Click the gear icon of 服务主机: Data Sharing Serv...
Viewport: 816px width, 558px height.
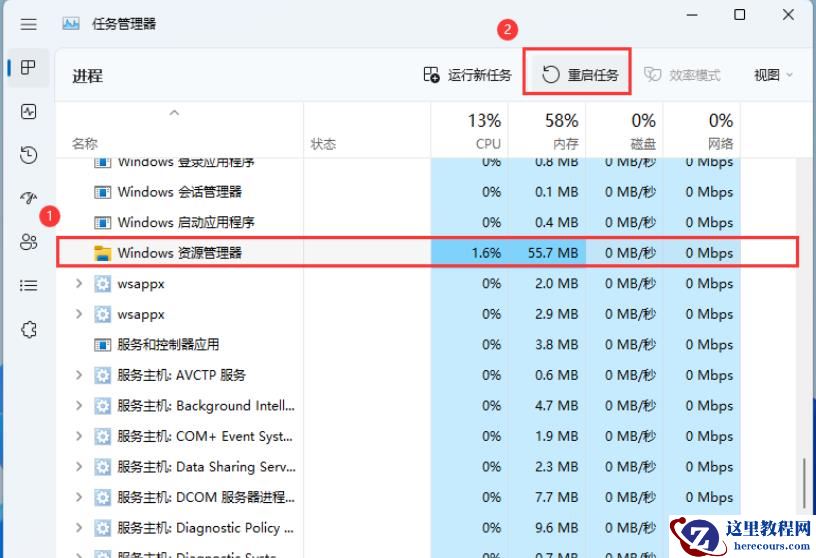click(103, 467)
